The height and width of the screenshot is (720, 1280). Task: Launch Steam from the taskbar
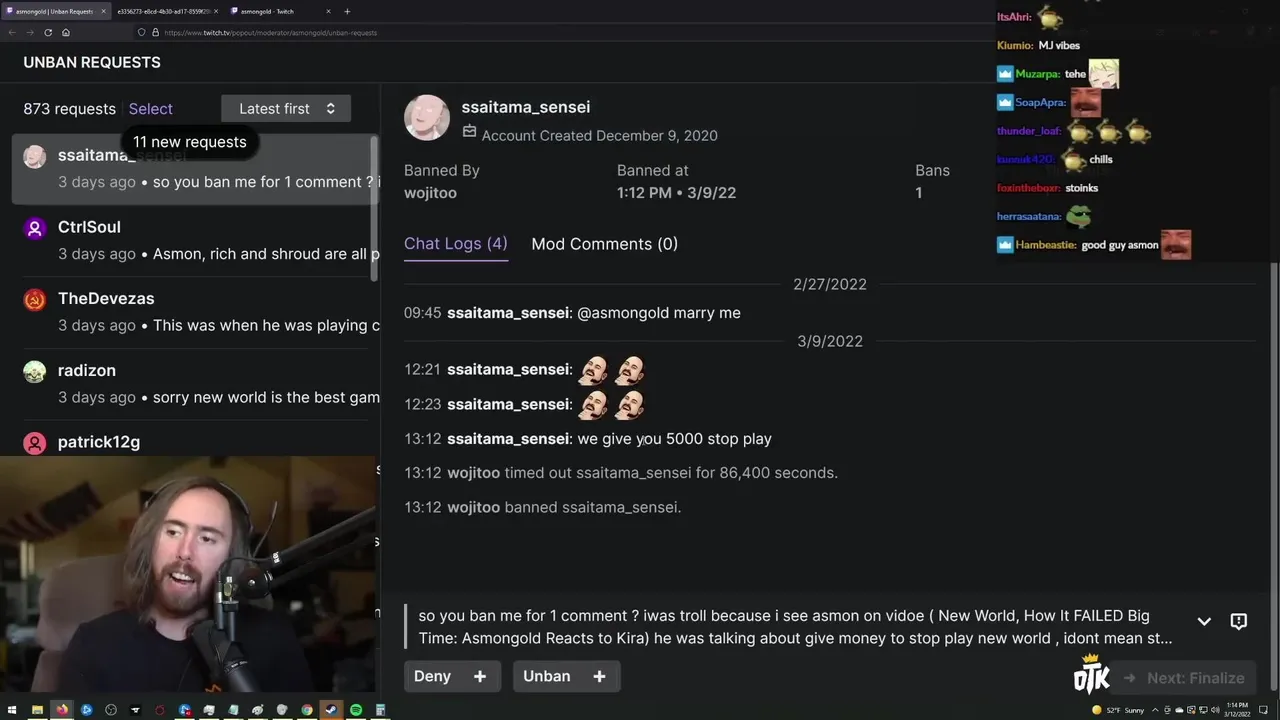332,710
